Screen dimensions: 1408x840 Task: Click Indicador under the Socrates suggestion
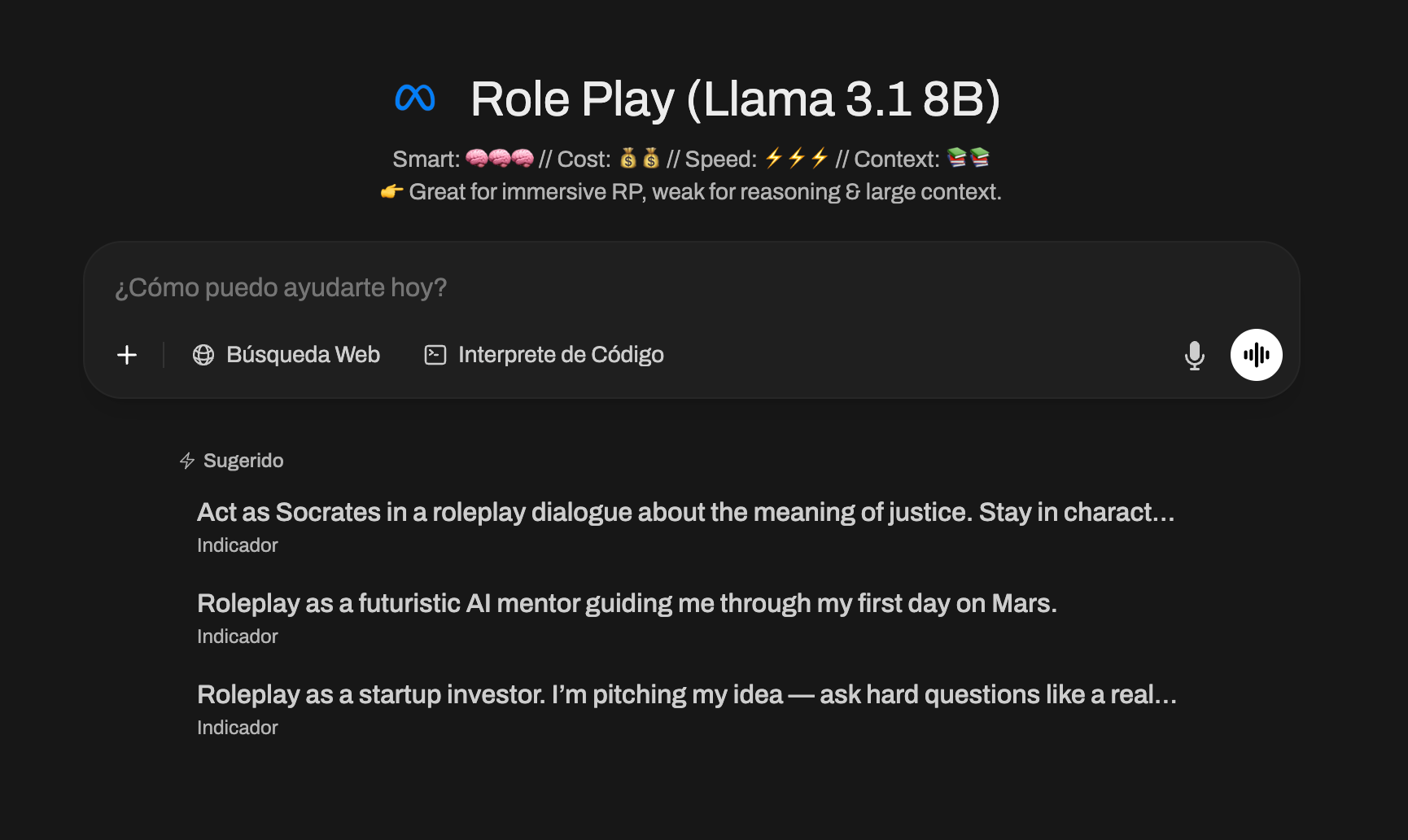(238, 545)
